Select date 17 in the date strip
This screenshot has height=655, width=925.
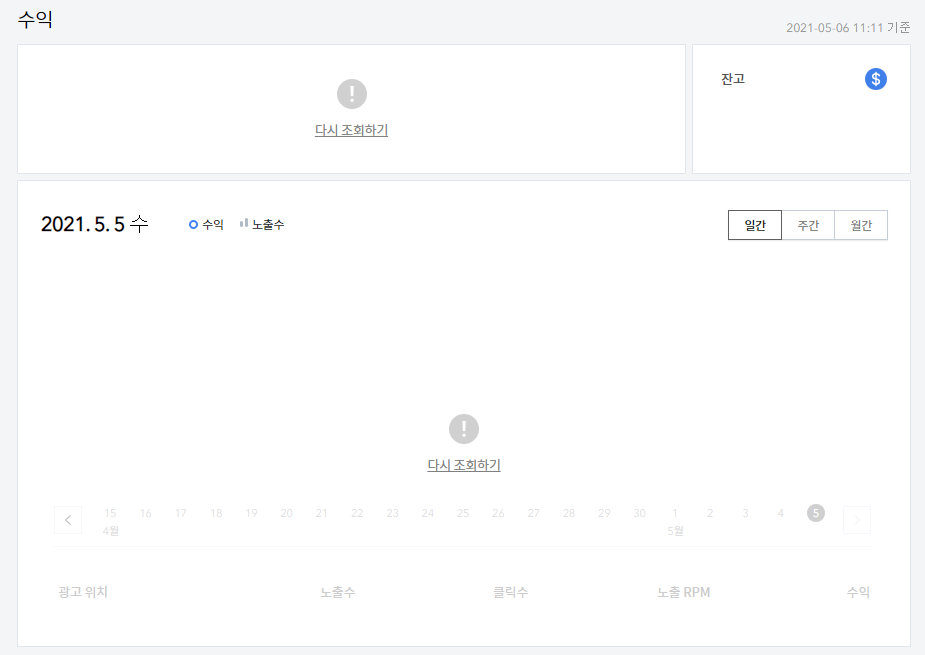point(181,513)
